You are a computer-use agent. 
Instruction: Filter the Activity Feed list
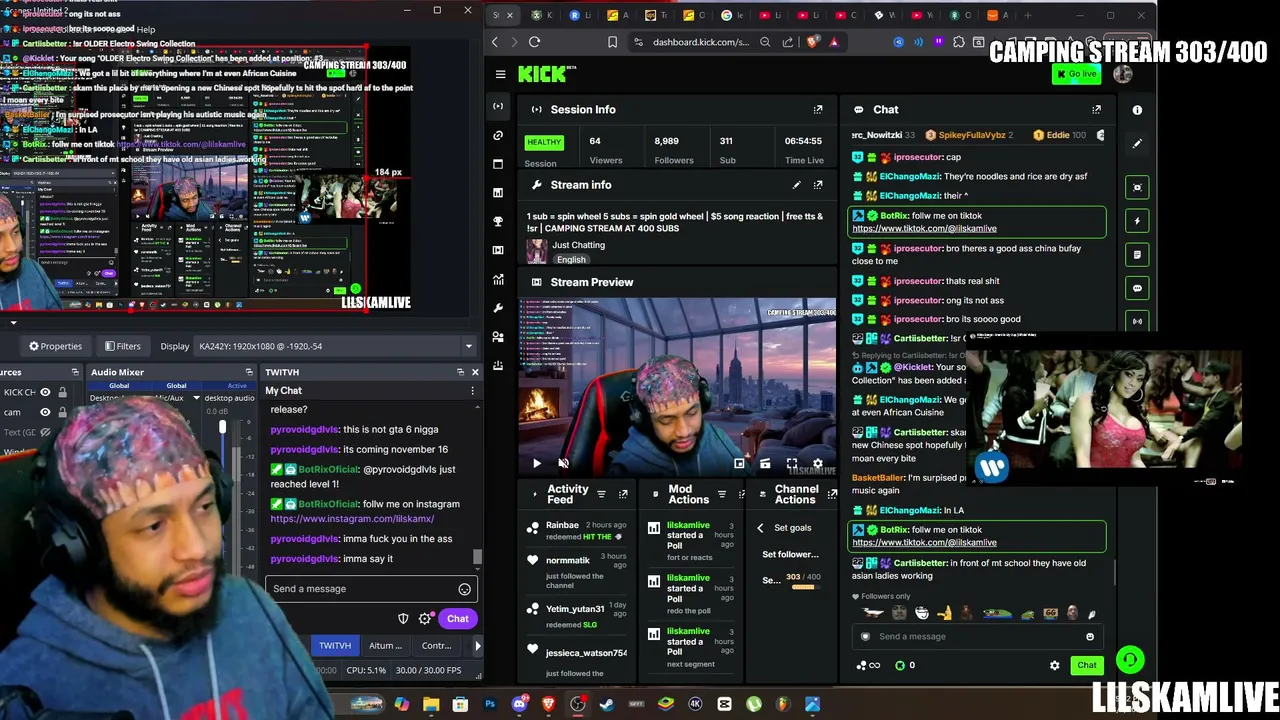[x=601, y=494]
